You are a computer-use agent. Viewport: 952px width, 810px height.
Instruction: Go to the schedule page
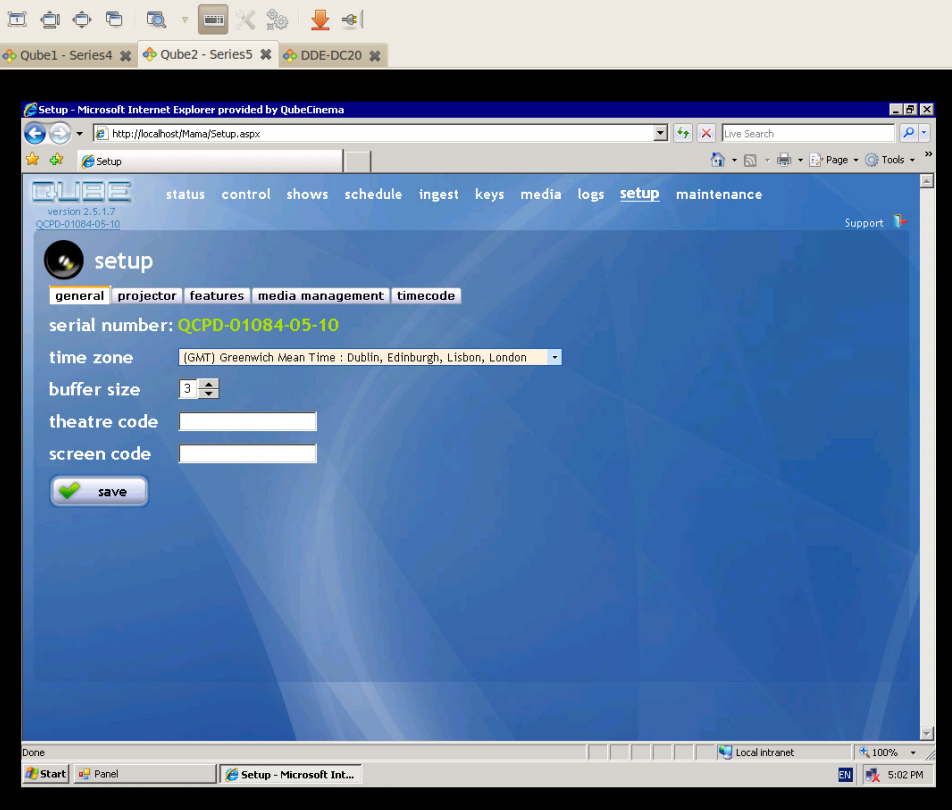pos(373,194)
